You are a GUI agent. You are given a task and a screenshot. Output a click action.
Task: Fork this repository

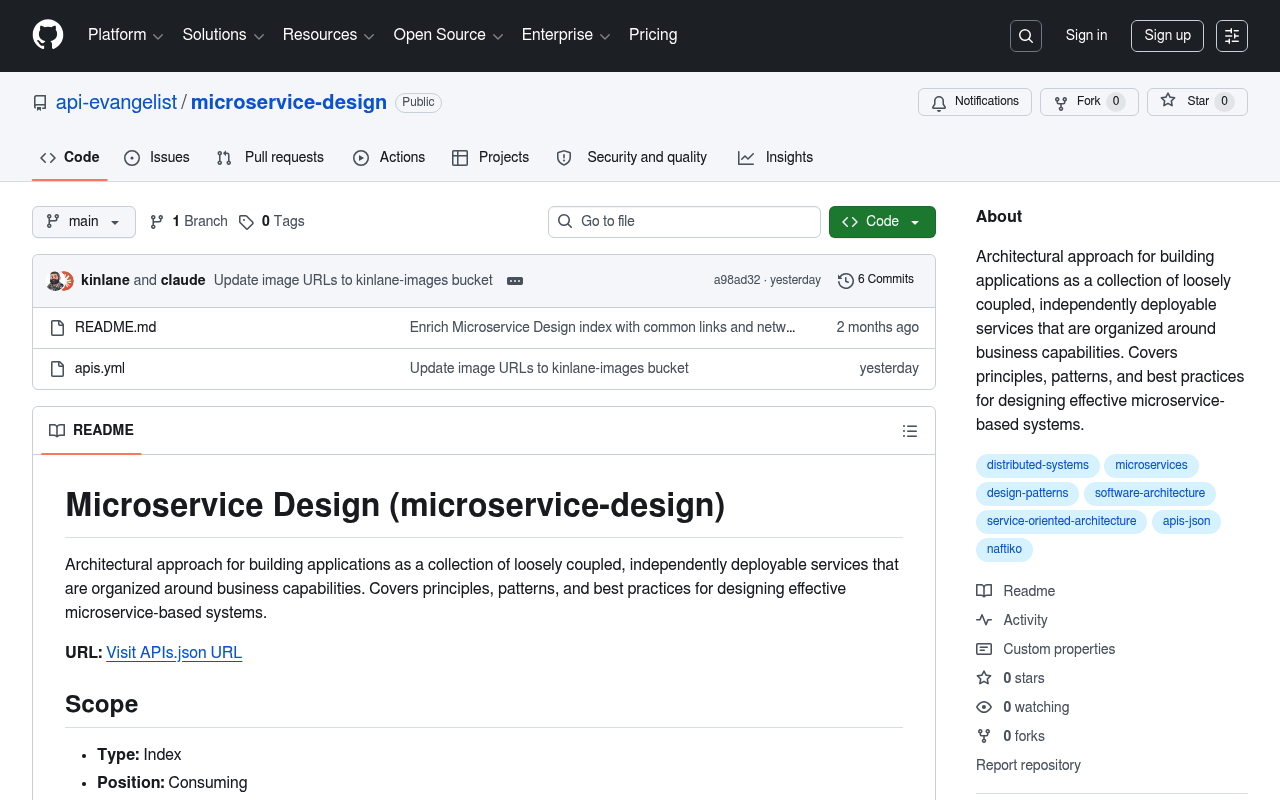coord(1089,102)
